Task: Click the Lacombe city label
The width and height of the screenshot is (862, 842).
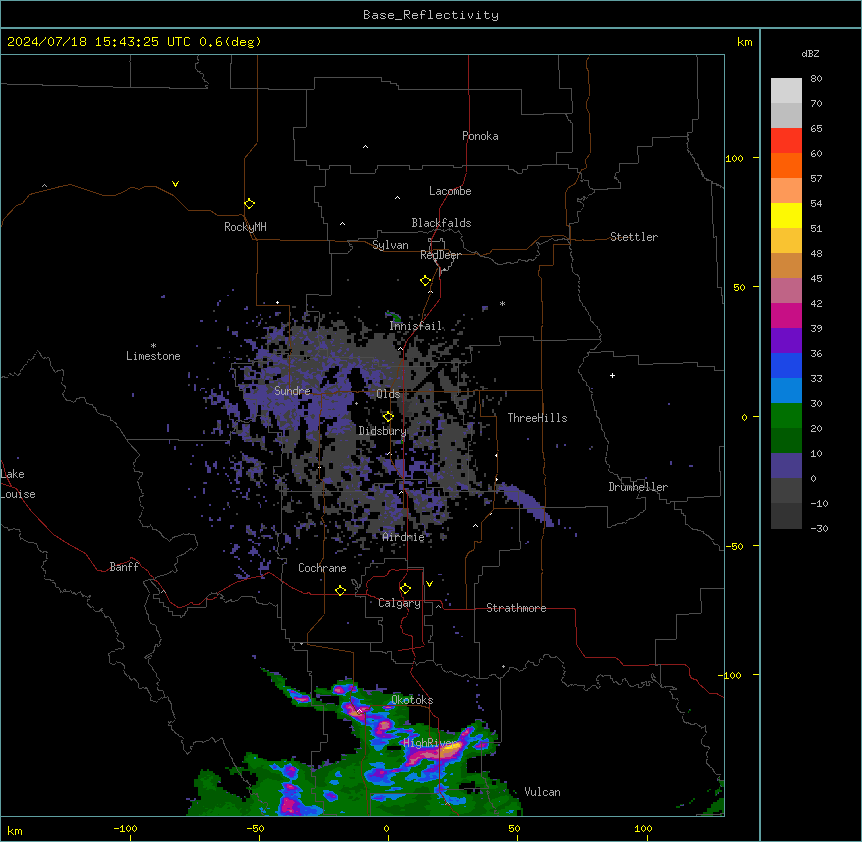Action: pyautogui.click(x=450, y=191)
